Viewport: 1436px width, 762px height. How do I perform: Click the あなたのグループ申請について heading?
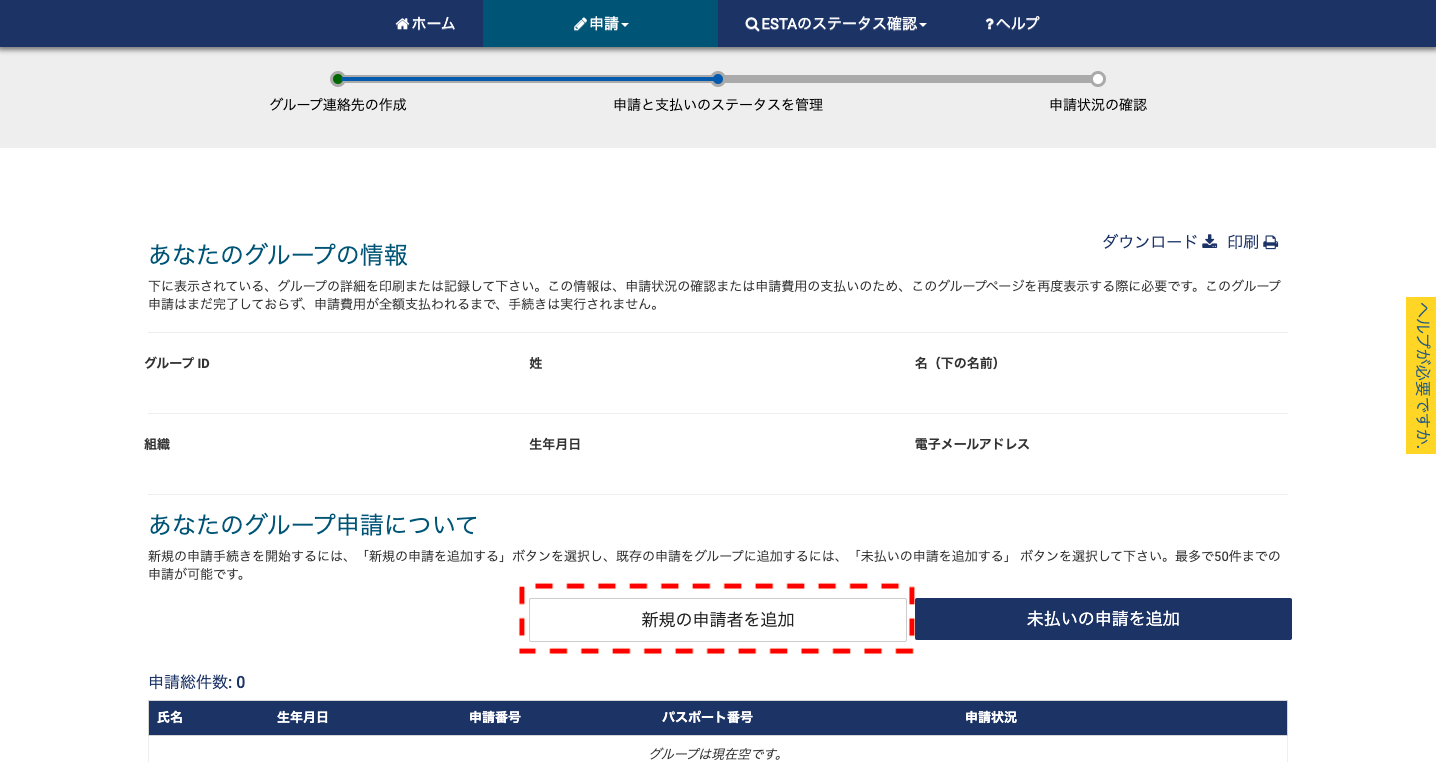(313, 524)
